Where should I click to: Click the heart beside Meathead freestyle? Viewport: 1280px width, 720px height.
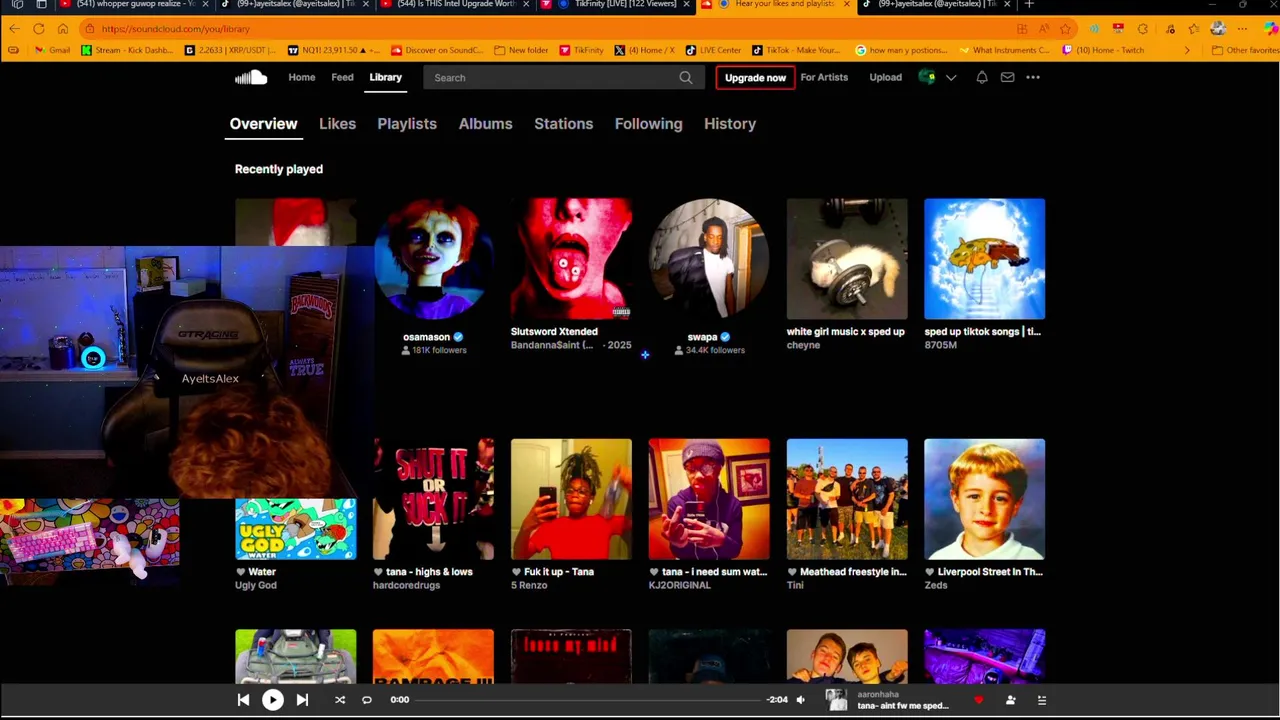[x=792, y=572]
